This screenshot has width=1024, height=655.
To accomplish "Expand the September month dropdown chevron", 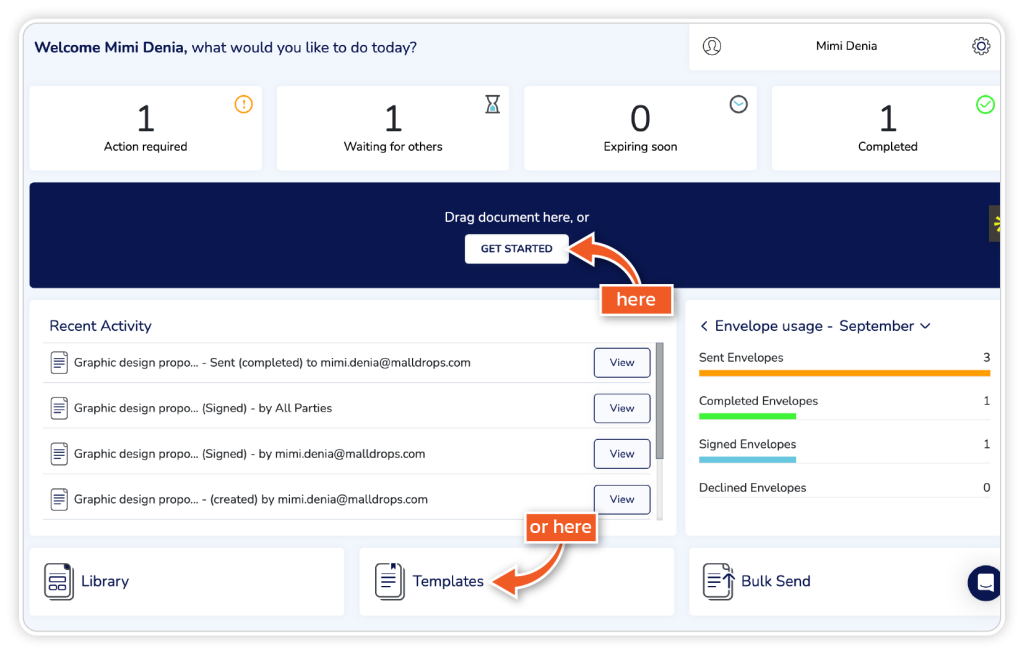I will tap(925, 326).
